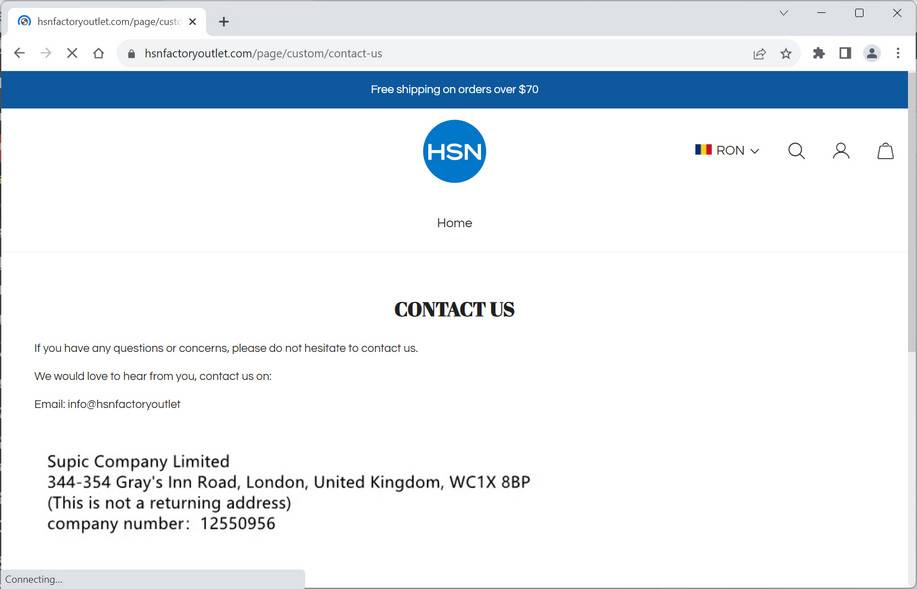
Task: Click the CONTACT US heading
Action: pos(454,309)
